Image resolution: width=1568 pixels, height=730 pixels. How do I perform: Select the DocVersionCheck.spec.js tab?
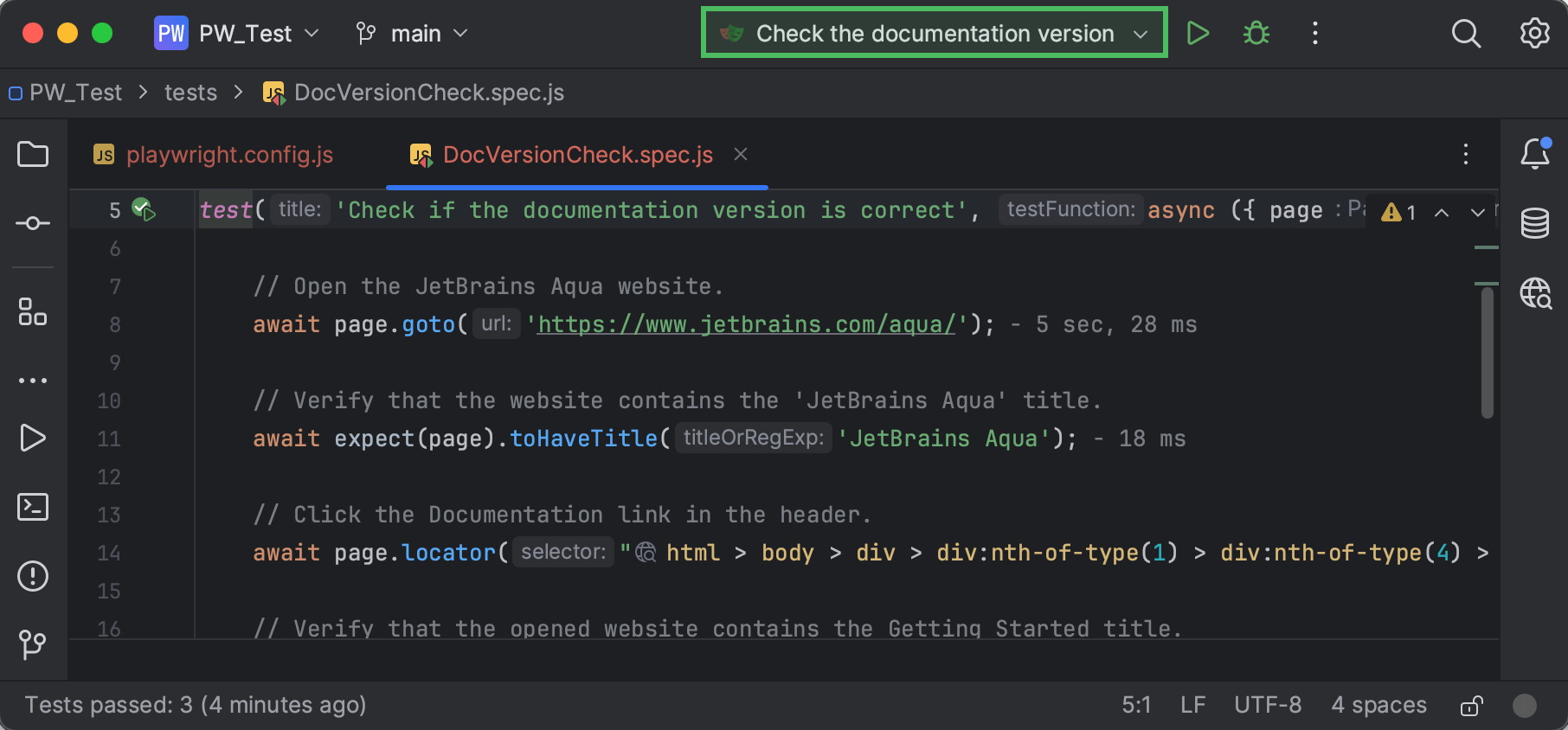[578, 155]
